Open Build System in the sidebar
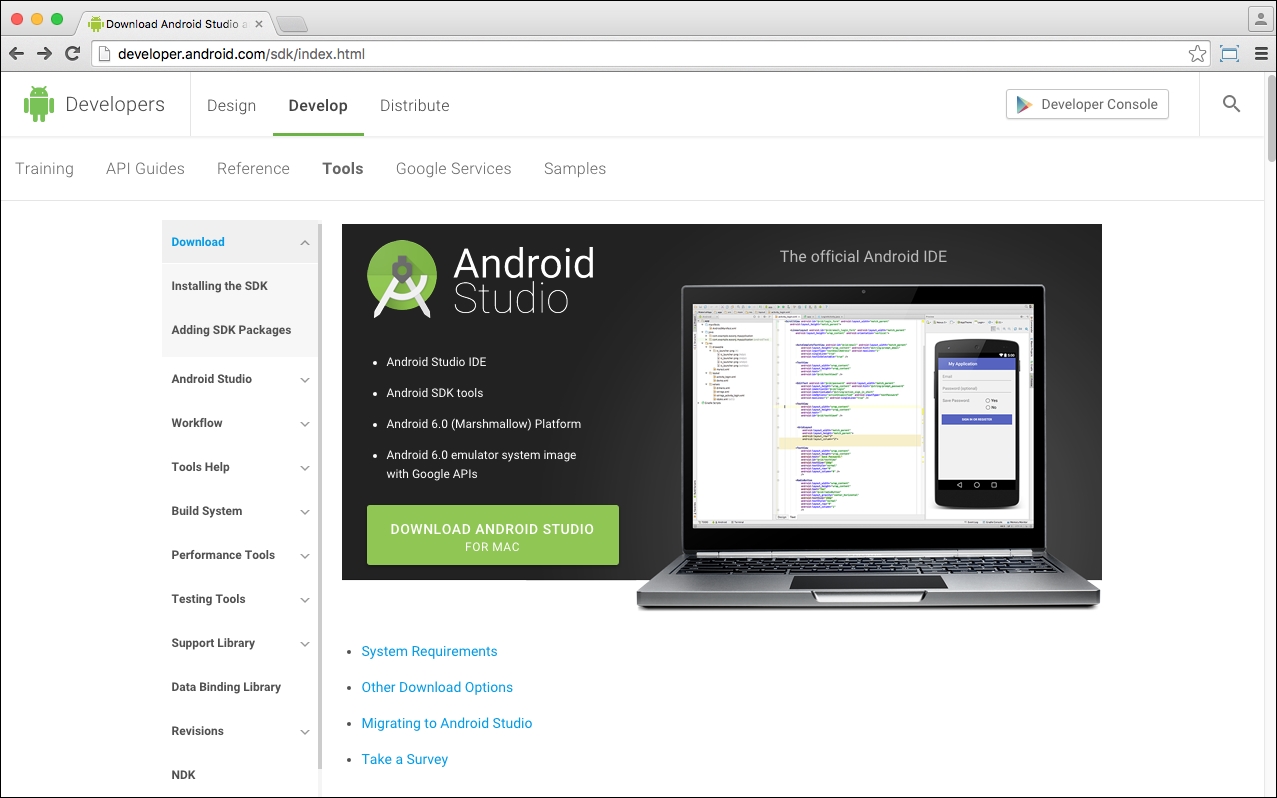The width and height of the screenshot is (1277, 798). 207,511
